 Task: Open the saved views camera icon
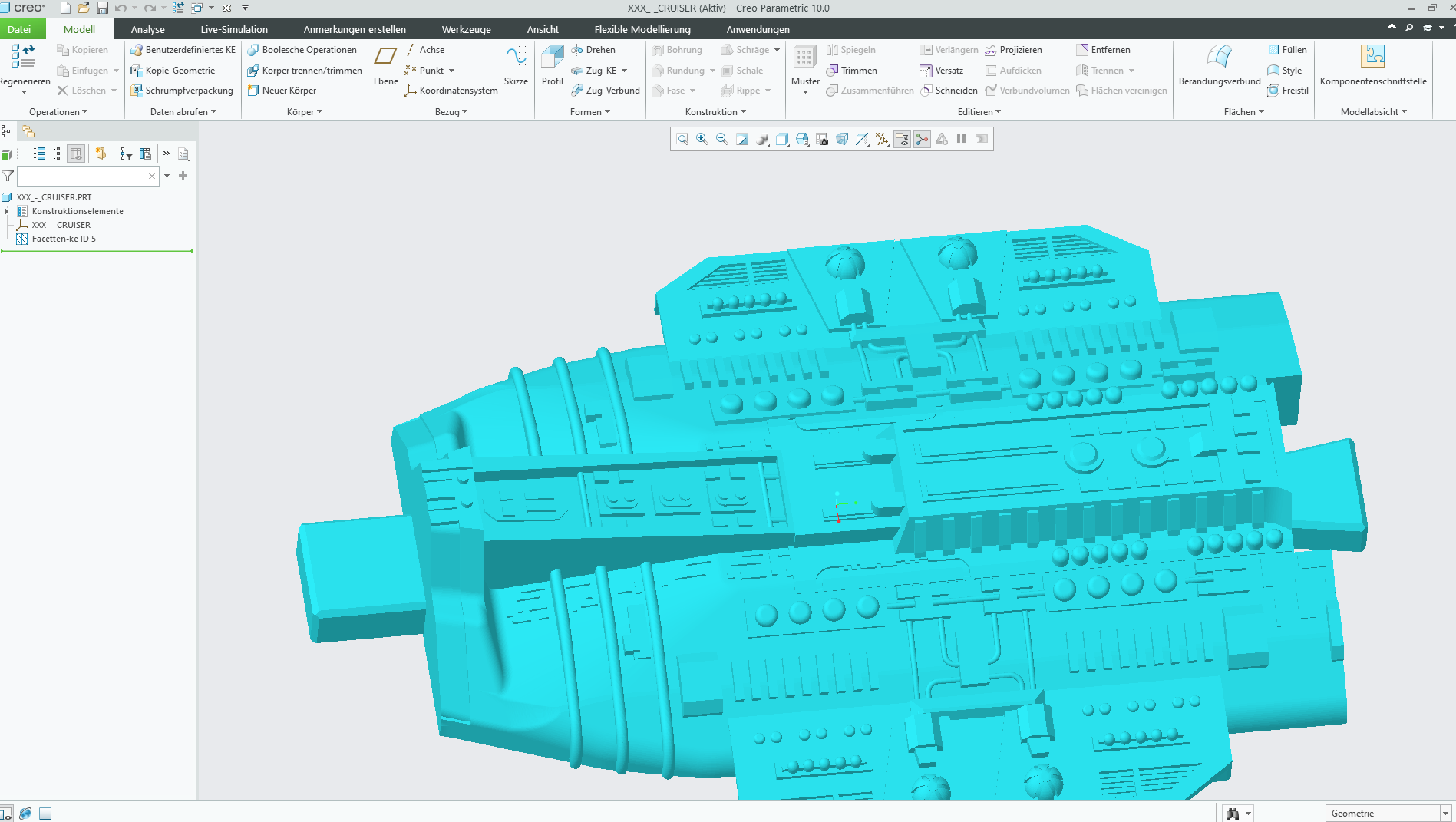(x=822, y=139)
